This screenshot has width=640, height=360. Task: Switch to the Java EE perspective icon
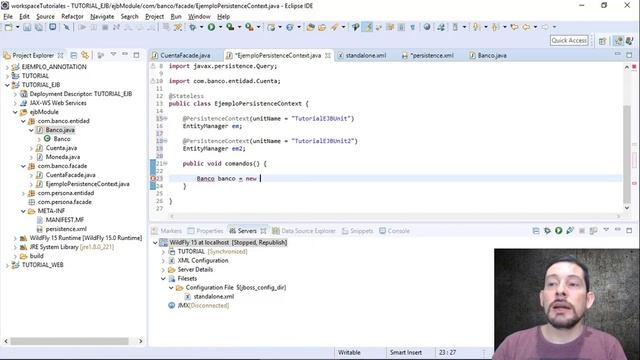coord(619,41)
